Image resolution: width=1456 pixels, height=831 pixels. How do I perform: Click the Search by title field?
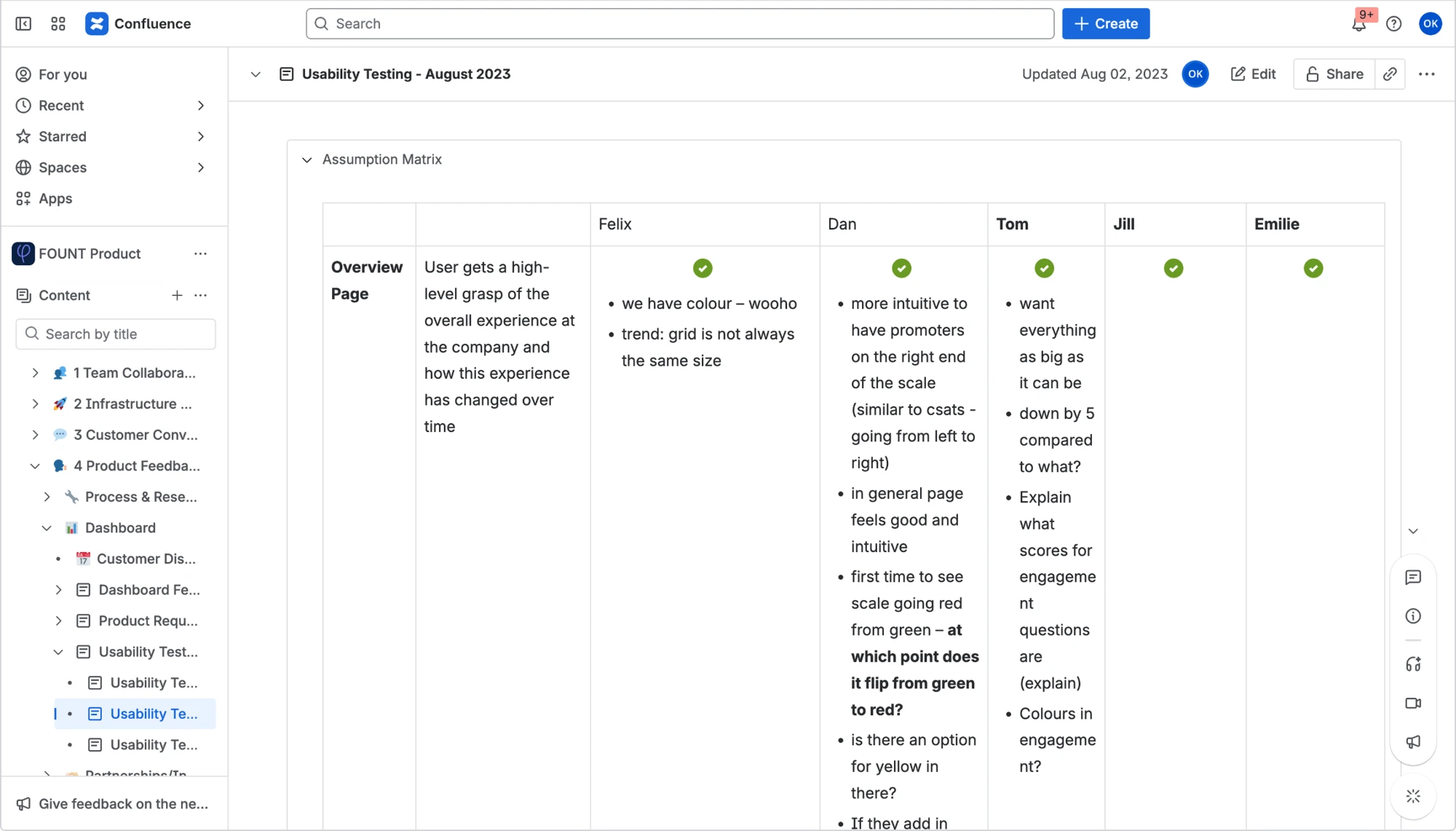(x=116, y=334)
